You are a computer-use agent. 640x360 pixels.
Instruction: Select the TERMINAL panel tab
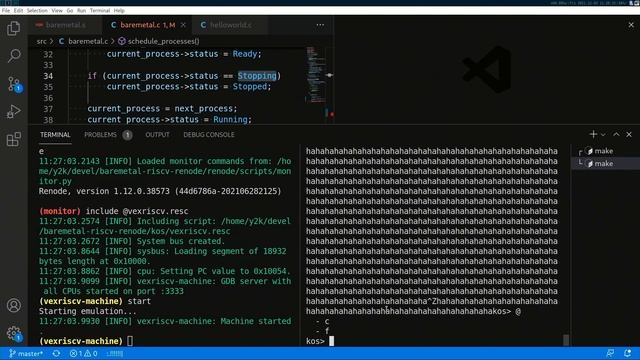(55, 135)
